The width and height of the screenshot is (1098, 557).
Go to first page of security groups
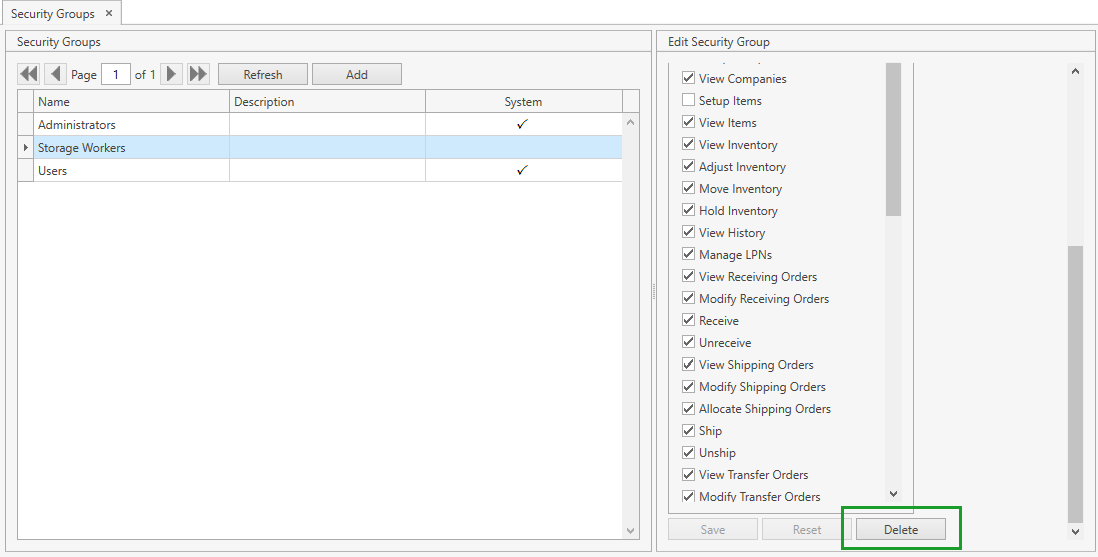29,74
